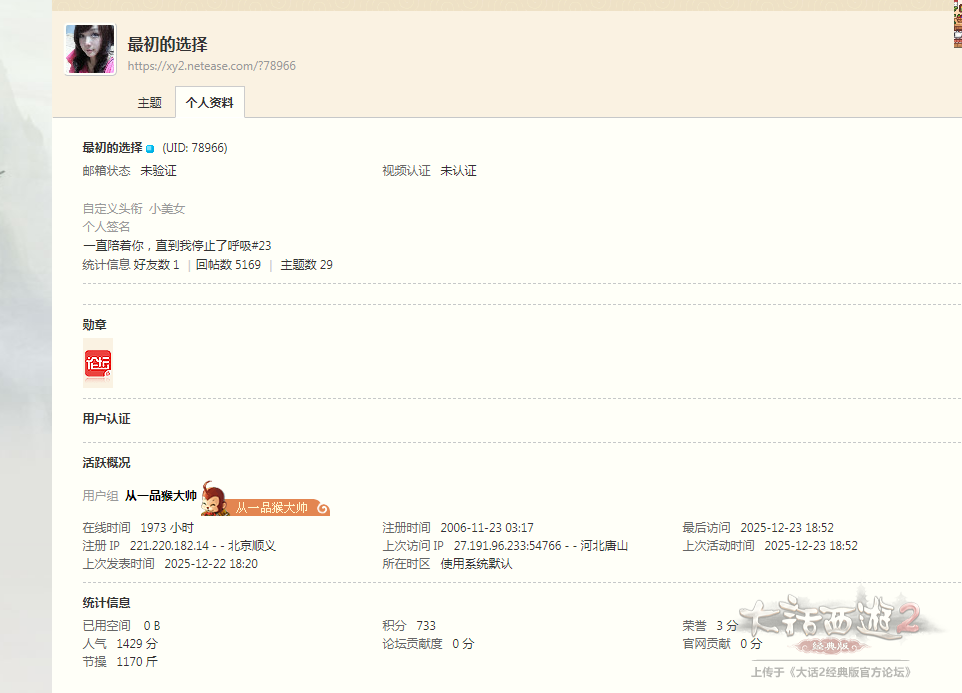Click the 积分 733 points value
This screenshot has height=693, width=962.
coord(425,626)
